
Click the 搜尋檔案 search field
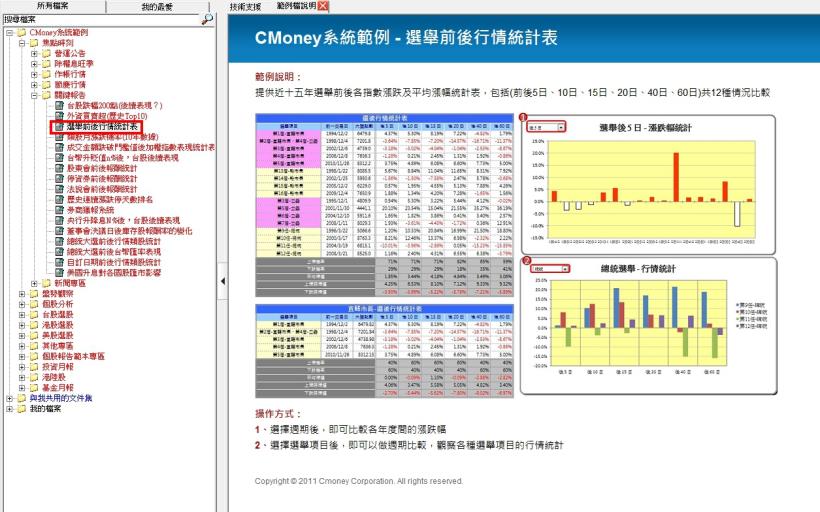(x=102, y=19)
